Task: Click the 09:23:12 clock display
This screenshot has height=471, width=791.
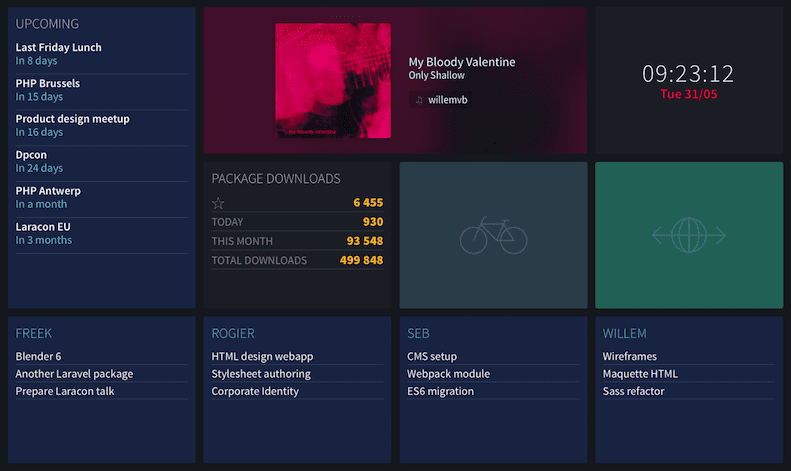Action: (x=688, y=74)
